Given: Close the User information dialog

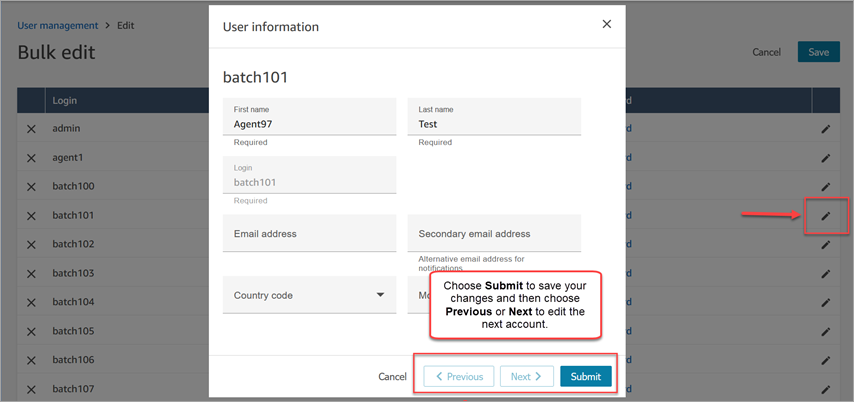Looking at the screenshot, I should [x=606, y=24].
